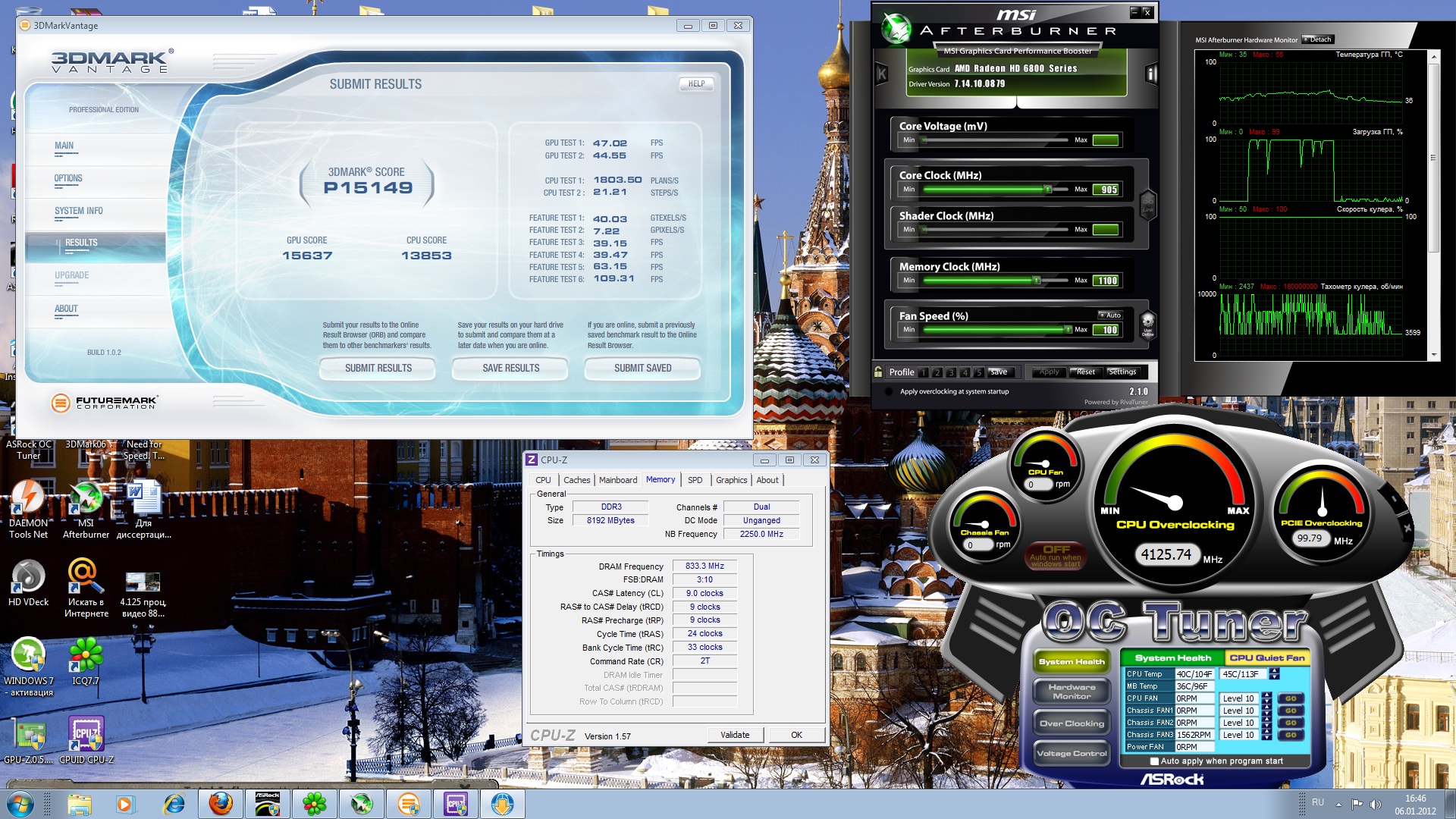Viewport: 1456px width, 819px height.
Task: Adjust CPU Quiet Fan temperature stepper
Action: pos(1274,673)
